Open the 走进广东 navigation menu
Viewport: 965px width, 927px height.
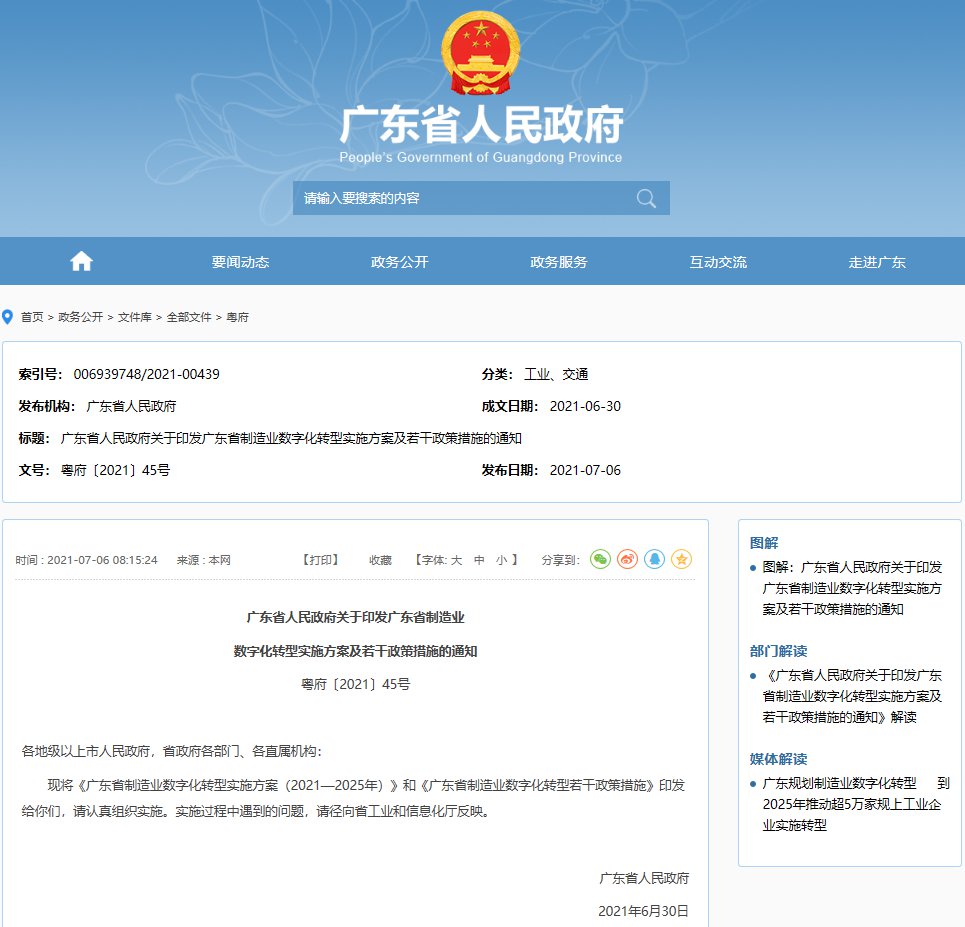tap(877, 262)
